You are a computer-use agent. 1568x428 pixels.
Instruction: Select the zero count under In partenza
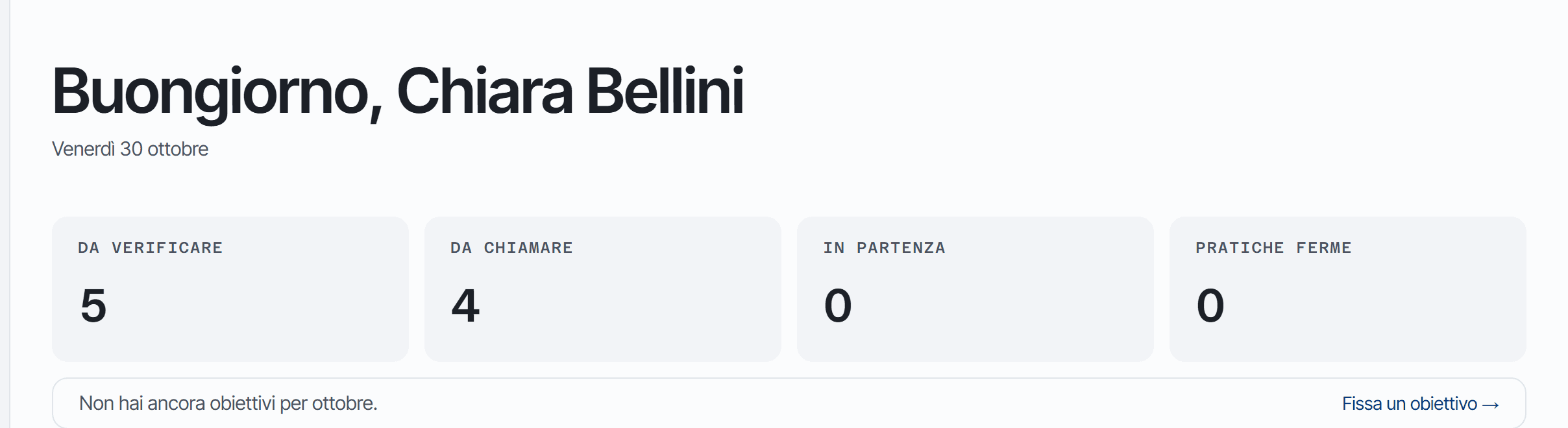[x=838, y=305]
